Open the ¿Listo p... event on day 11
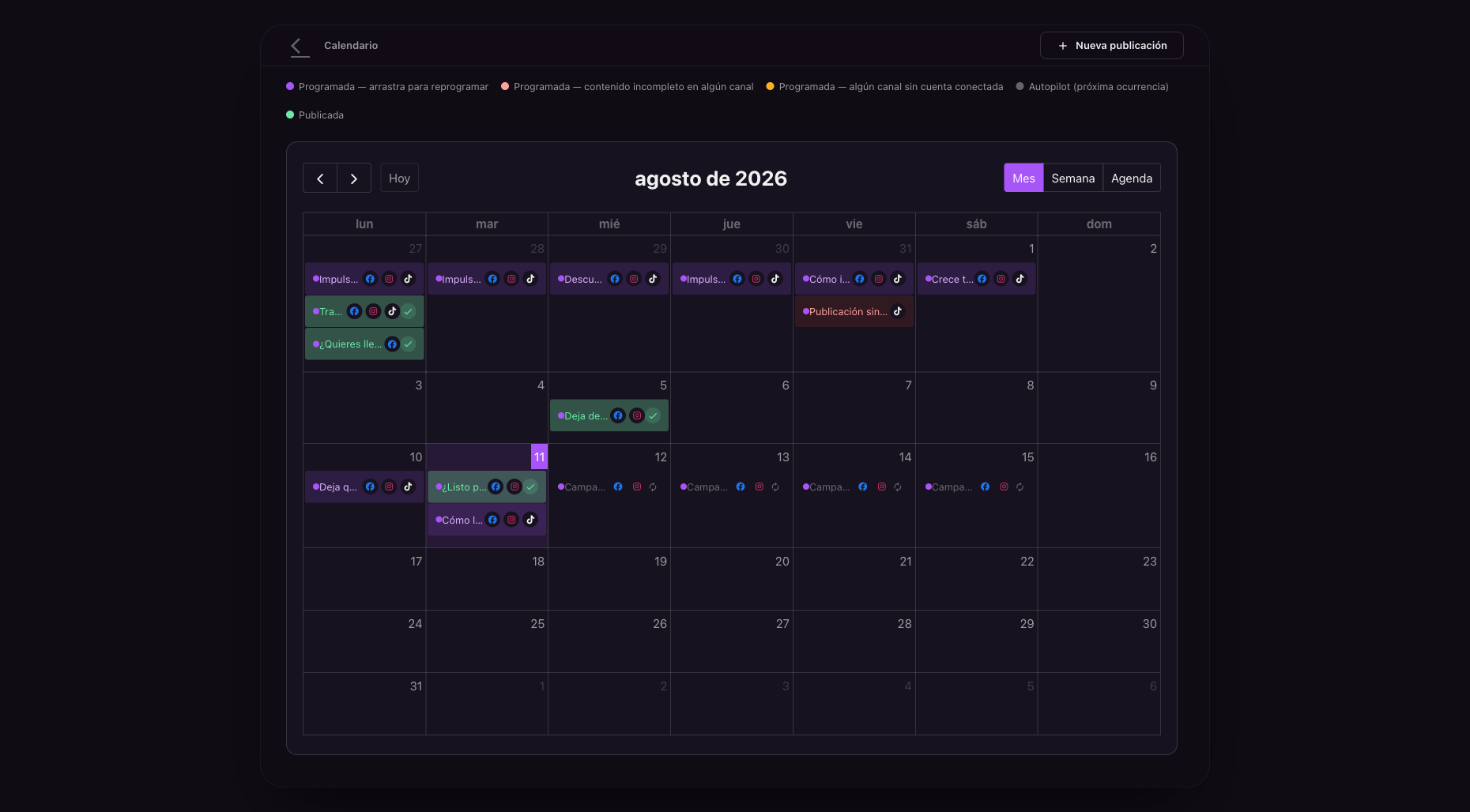The width and height of the screenshot is (1470, 812). tap(487, 487)
